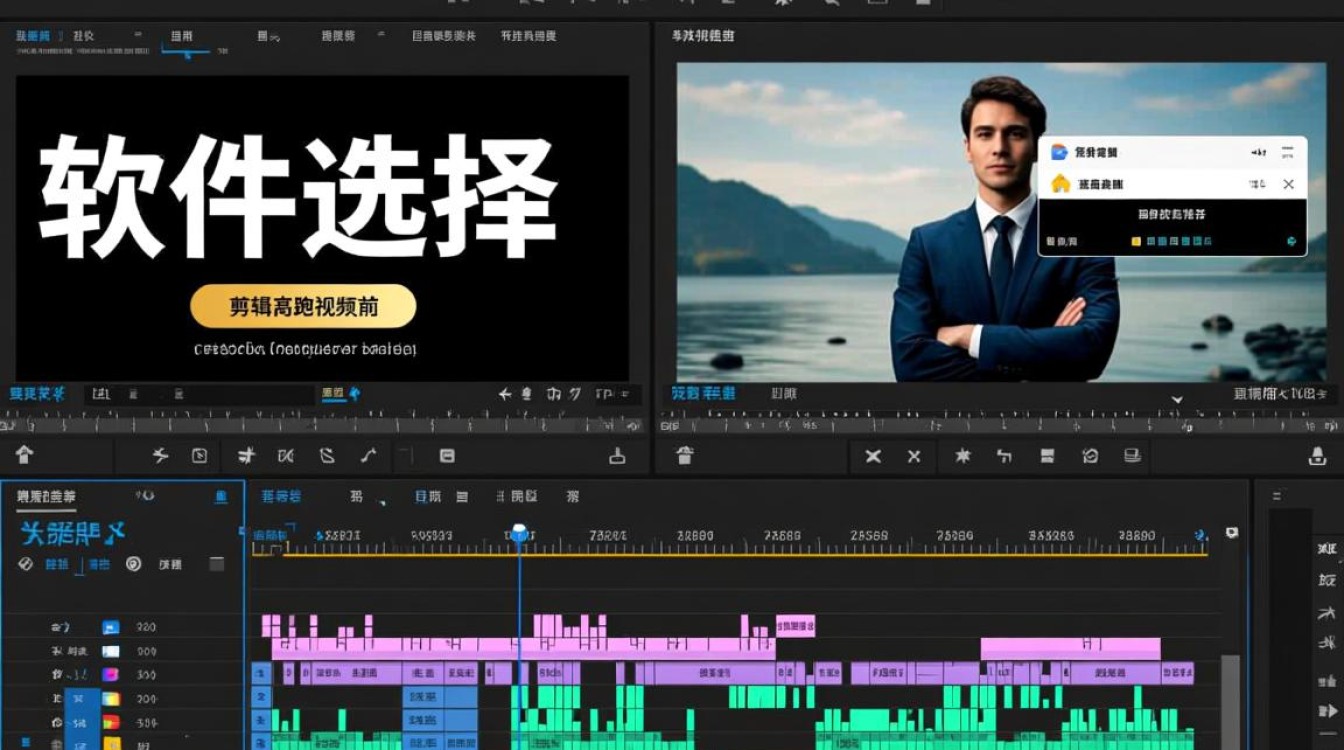The width and height of the screenshot is (1344, 750).
Task: Click the lightning-shaped icon in left monitor toolbar
Action: tap(160, 456)
